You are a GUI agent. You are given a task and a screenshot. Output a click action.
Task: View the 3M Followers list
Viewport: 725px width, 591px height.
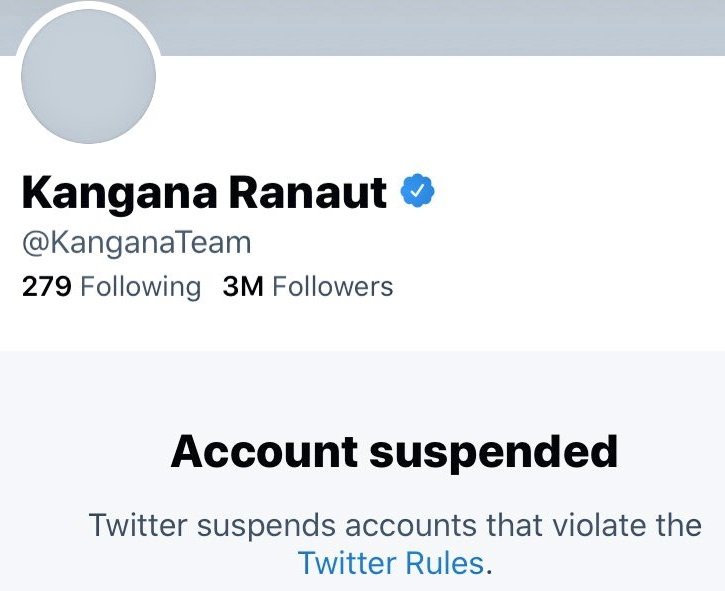[x=308, y=286]
